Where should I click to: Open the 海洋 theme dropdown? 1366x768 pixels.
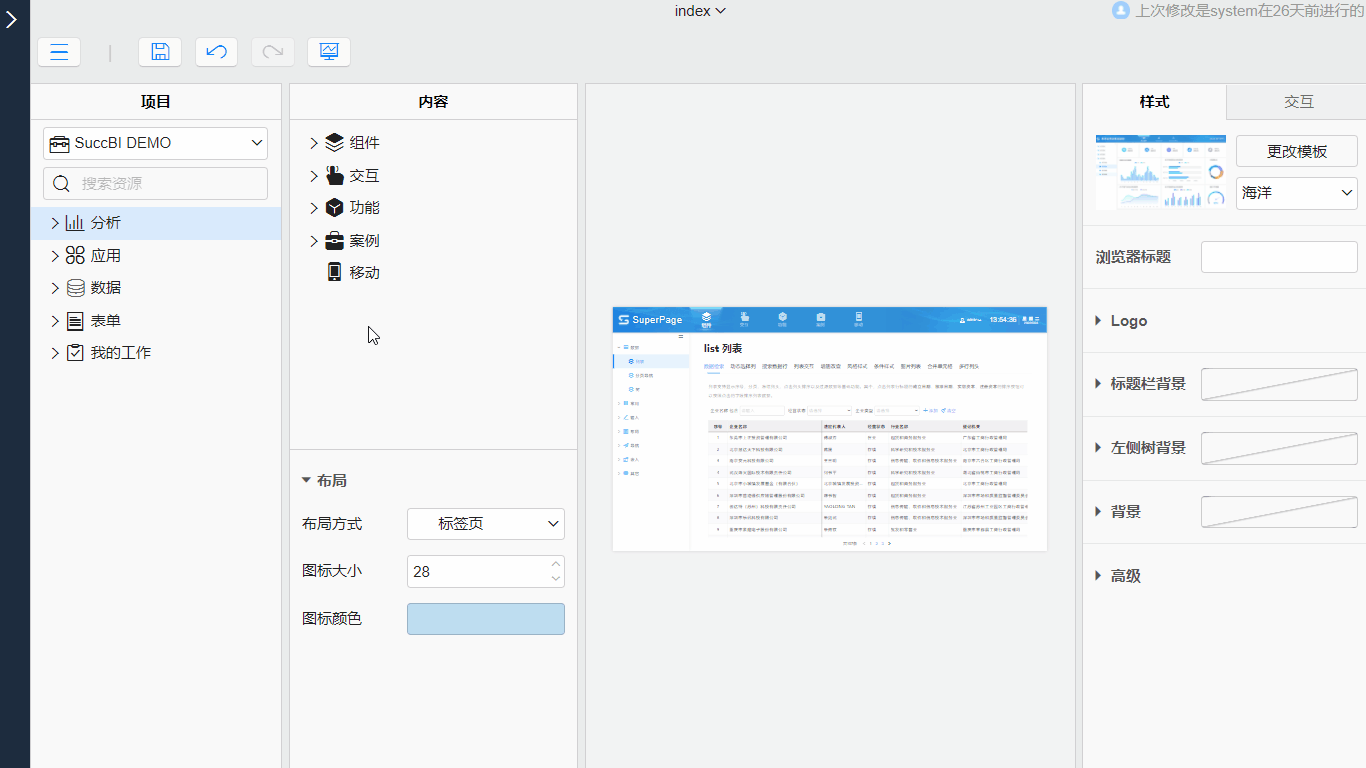[x=1296, y=193]
